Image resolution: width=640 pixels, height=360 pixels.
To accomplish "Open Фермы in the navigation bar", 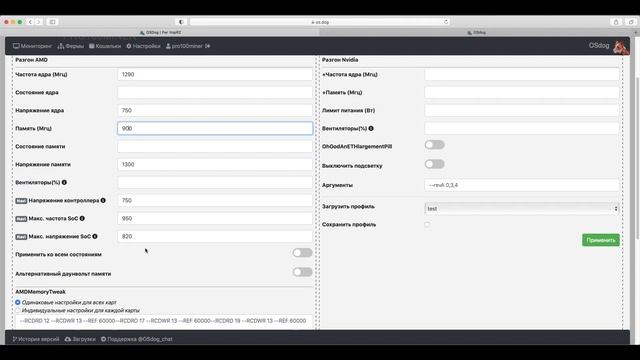I will point(71,46).
